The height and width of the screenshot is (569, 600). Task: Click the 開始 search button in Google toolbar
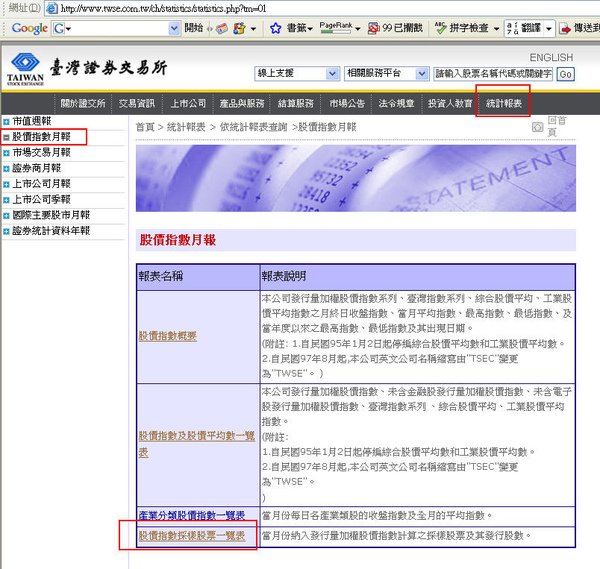(193, 28)
